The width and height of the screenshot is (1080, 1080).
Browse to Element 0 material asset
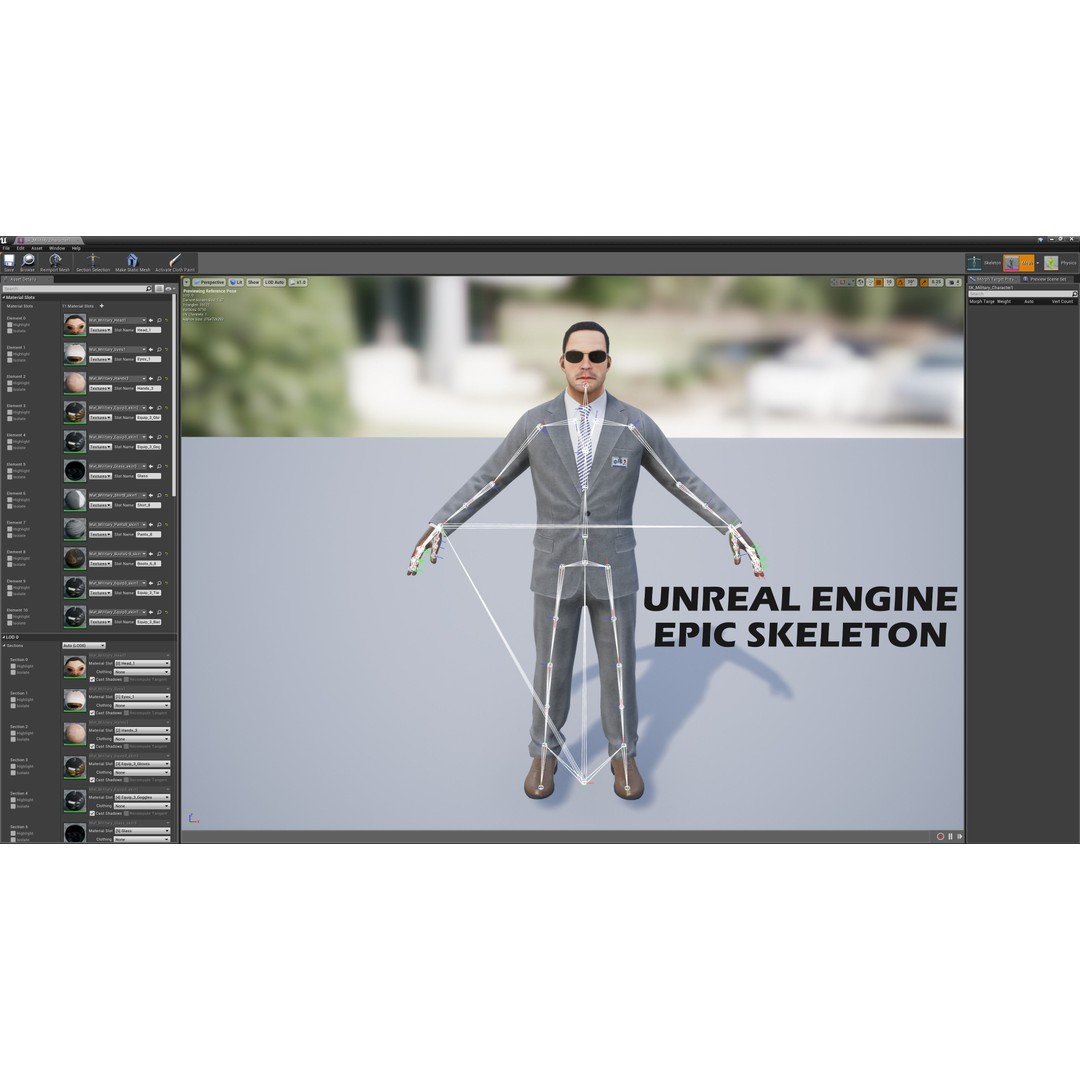coord(159,320)
